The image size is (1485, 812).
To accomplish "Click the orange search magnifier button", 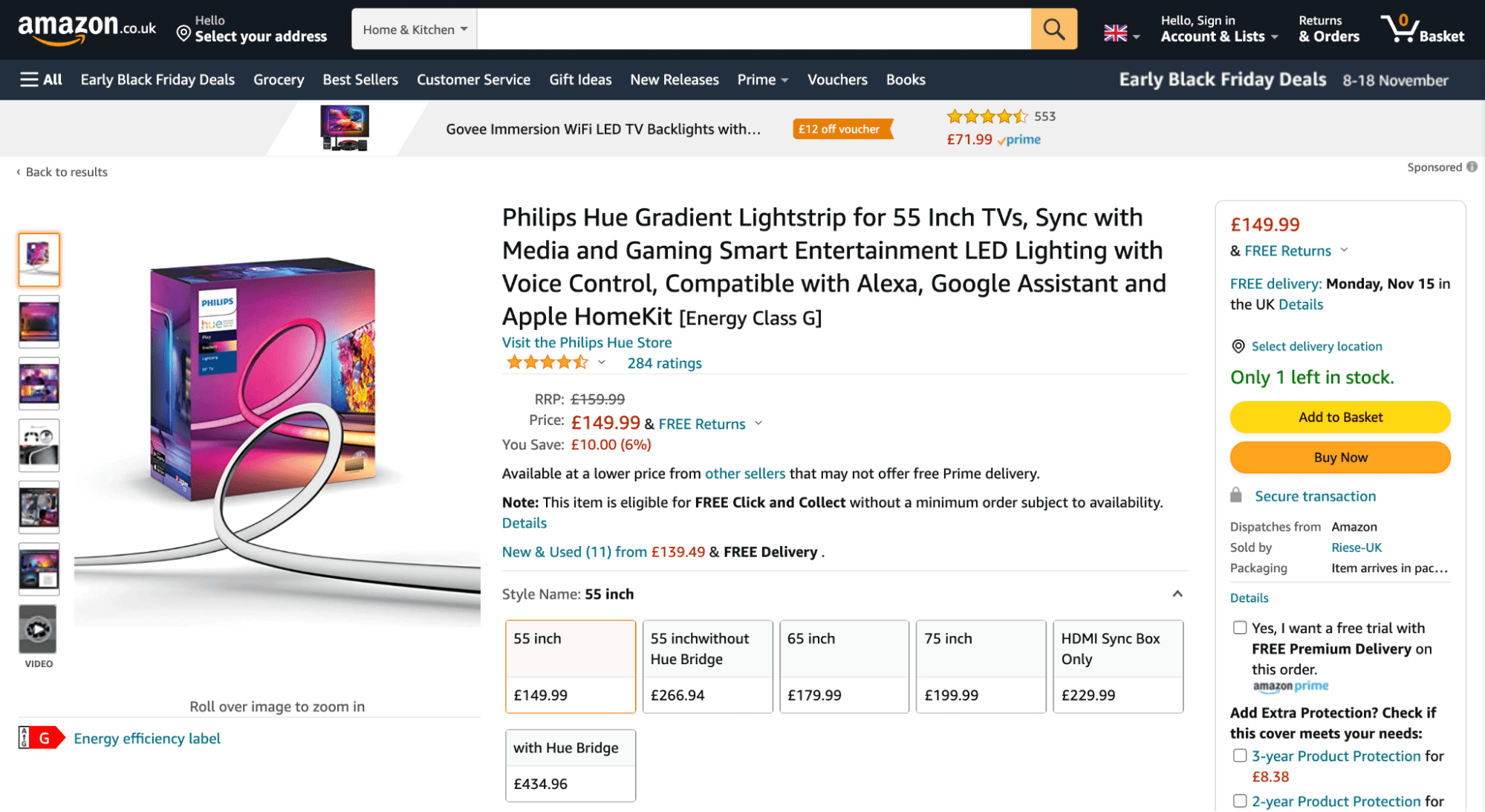I will coord(1053,29).
